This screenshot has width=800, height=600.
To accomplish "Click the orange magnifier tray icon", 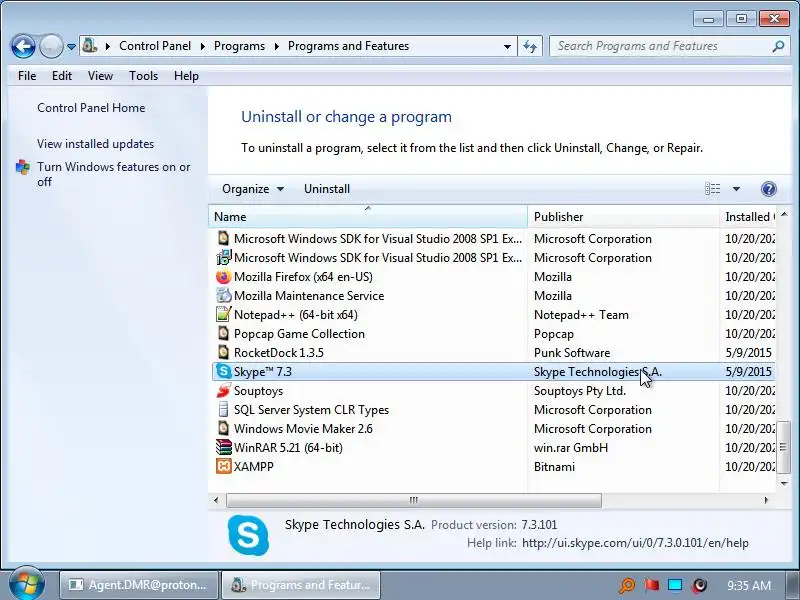I will coord(627,585).
